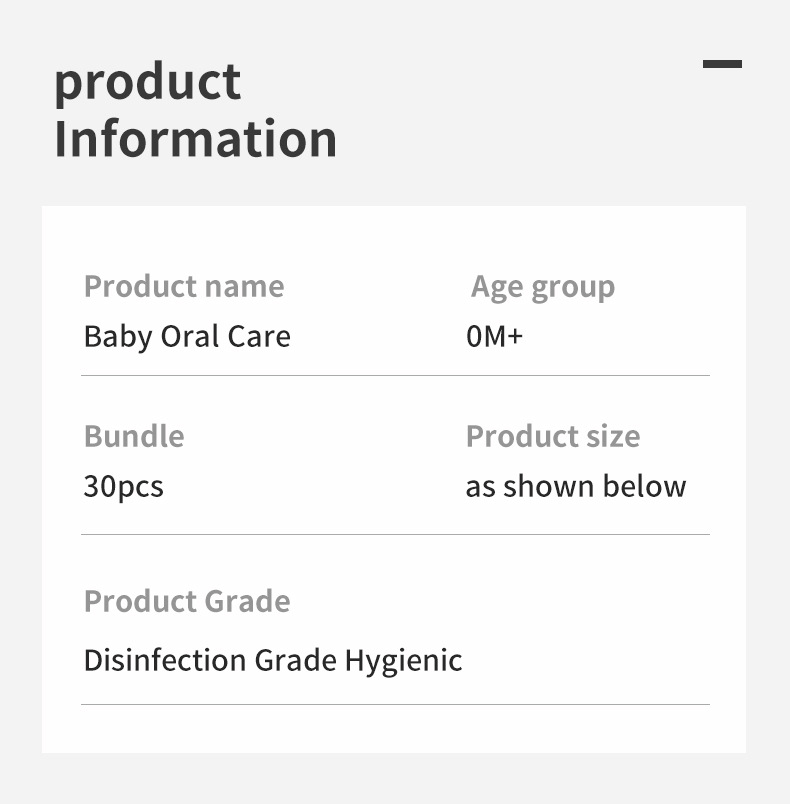Click the 'product Information' heading

pos(195,110)
